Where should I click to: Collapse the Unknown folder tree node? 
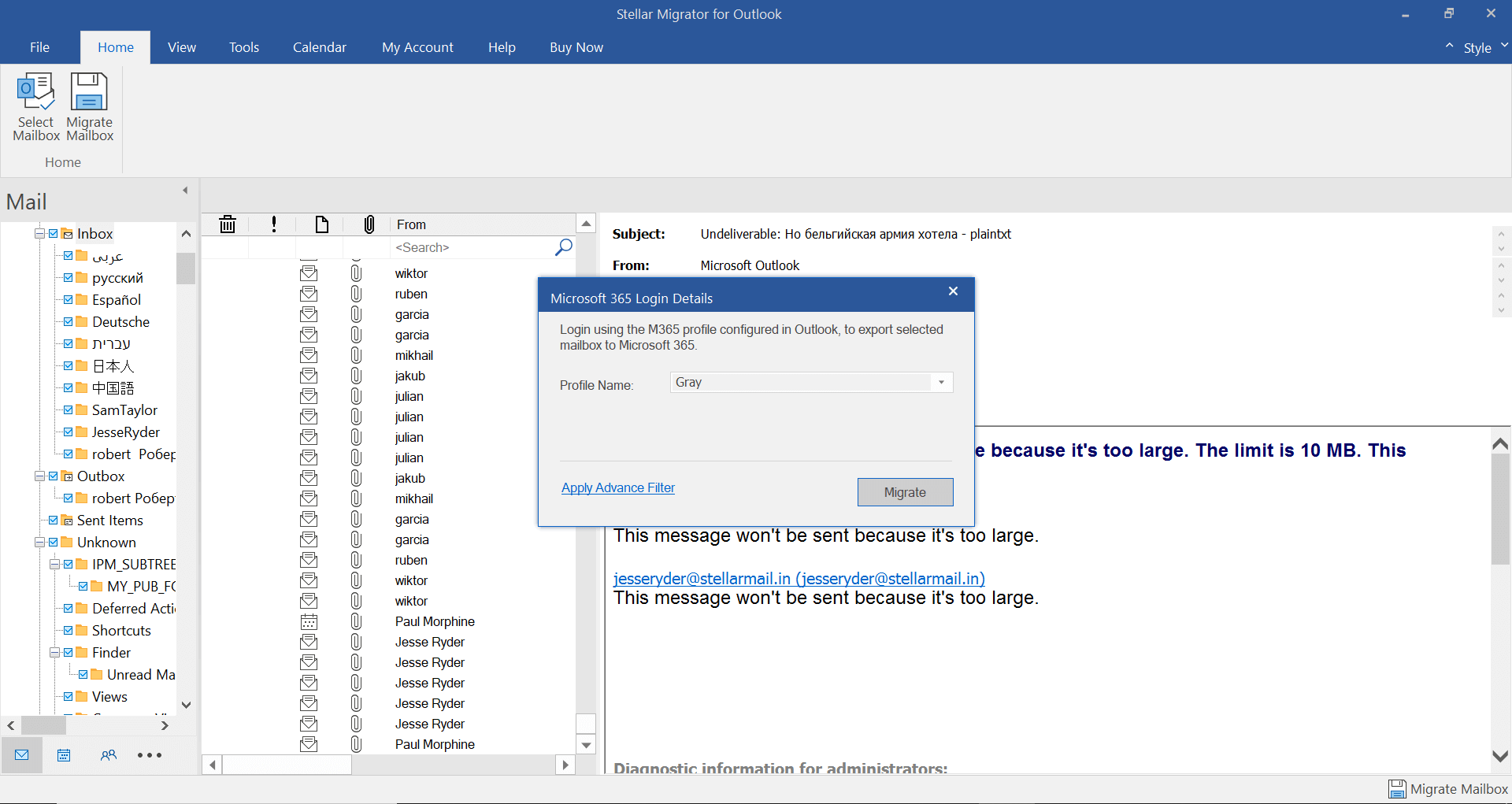(x=39, y=542)
